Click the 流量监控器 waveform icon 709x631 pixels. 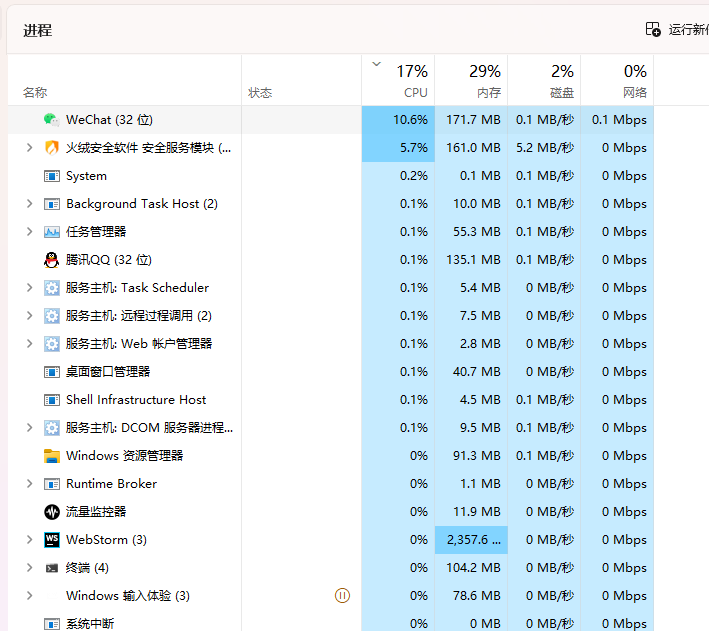(52, 512)
